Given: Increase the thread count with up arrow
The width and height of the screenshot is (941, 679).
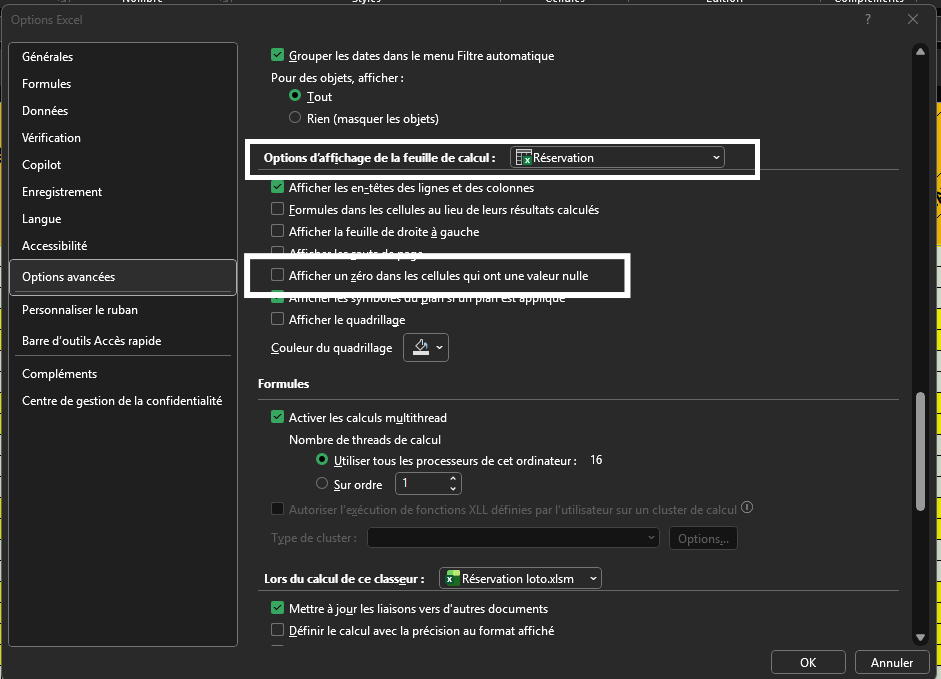Looking at the screenshot, I should [453, 478].
